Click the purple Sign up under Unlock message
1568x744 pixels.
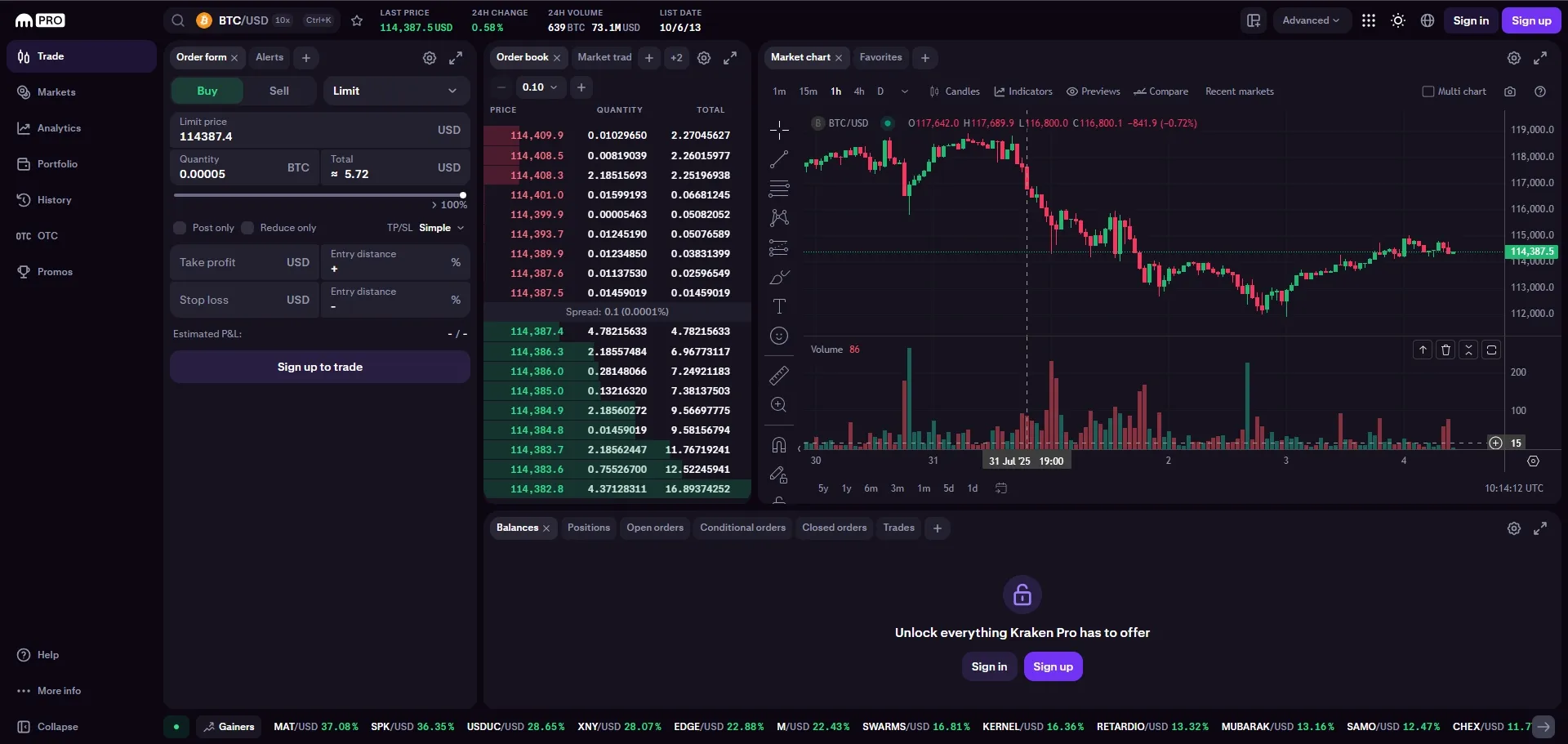point(1053,666)
